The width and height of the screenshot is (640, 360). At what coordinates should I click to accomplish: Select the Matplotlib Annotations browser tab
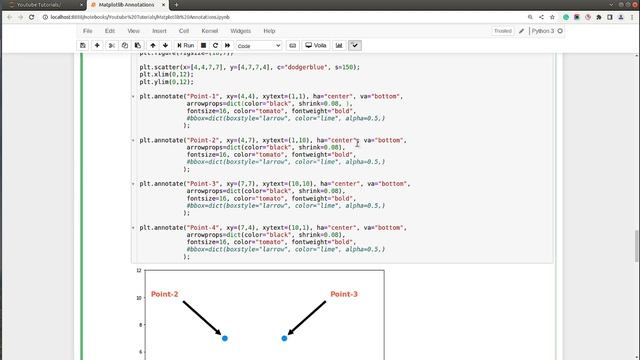point(127,5)
